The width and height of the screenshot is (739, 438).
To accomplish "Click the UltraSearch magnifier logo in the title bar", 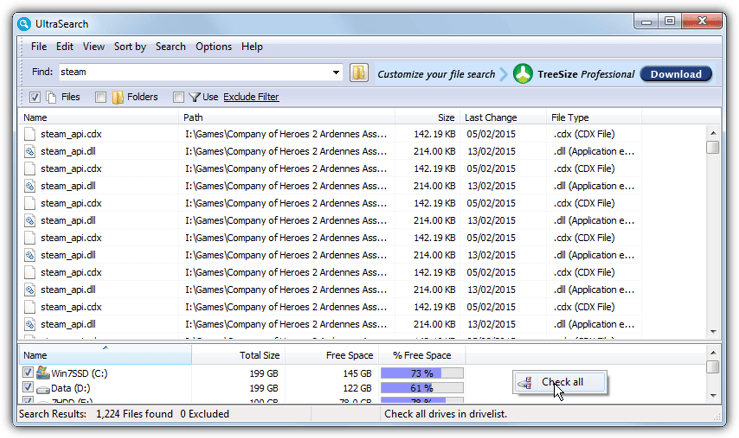I will coord(24,24).
